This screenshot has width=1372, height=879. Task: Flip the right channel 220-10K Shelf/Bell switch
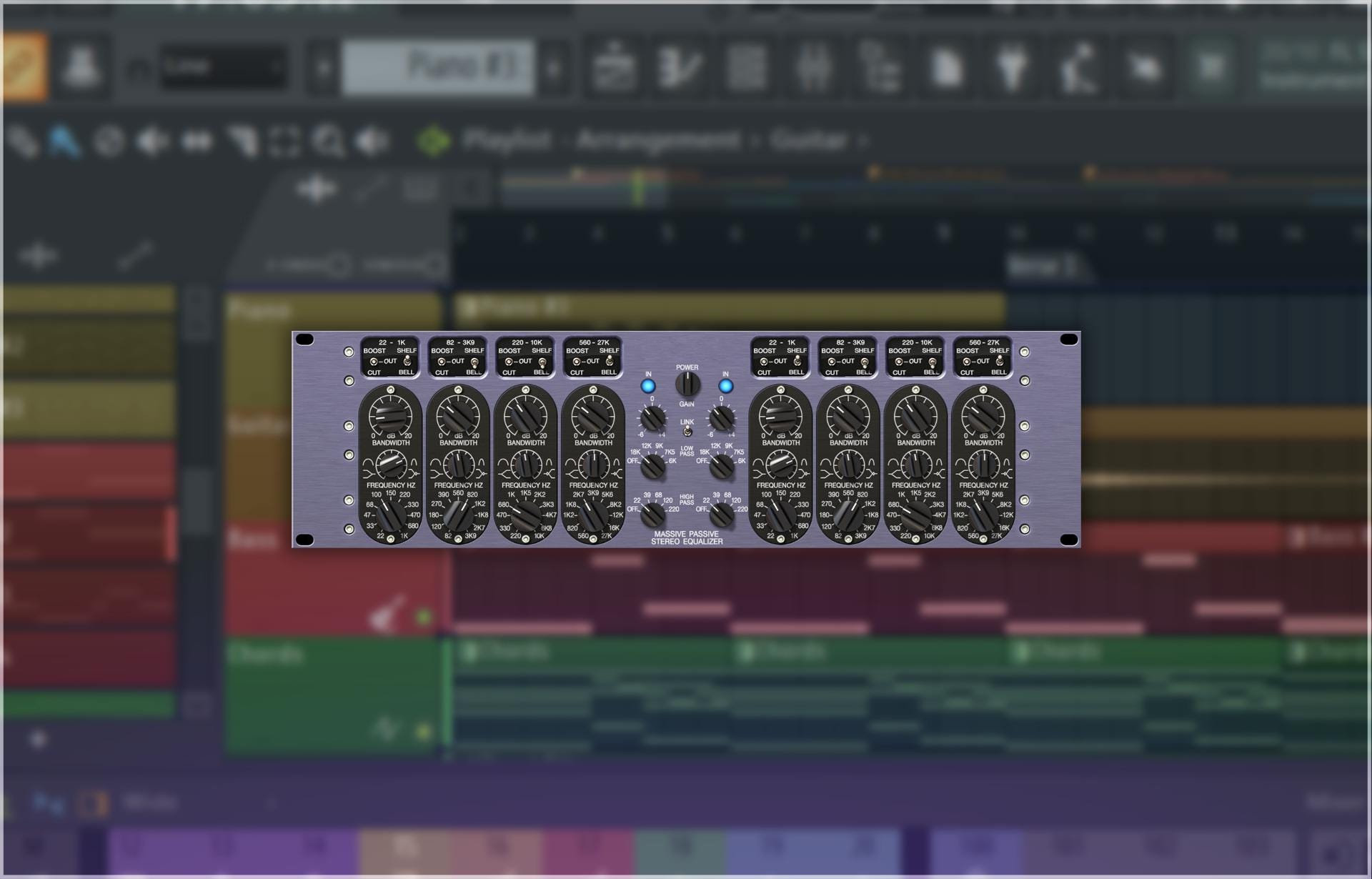[932, 362]
